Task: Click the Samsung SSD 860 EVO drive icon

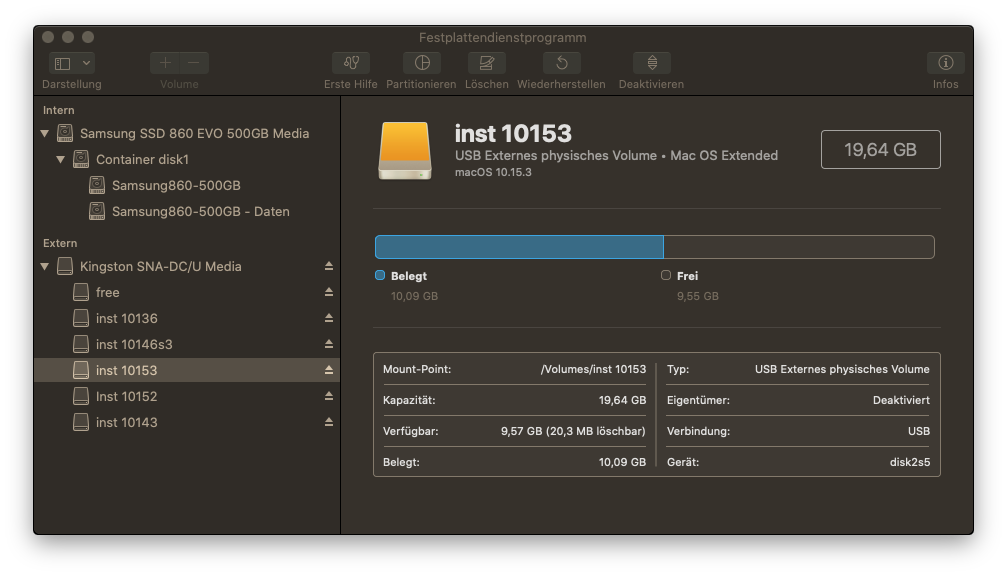Action: tap(65, 133)
